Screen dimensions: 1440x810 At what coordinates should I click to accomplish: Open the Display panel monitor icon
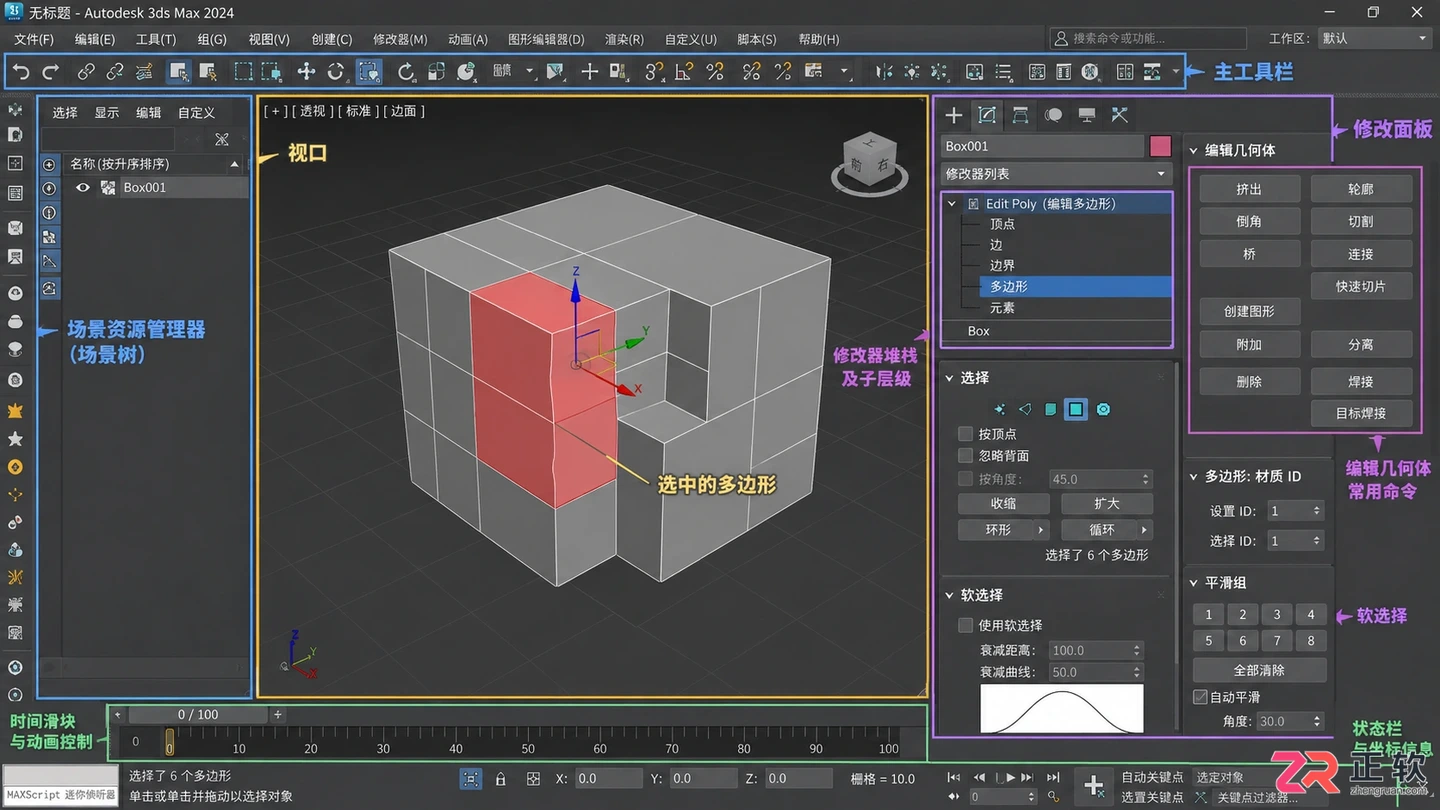[x=1087, y=115]
